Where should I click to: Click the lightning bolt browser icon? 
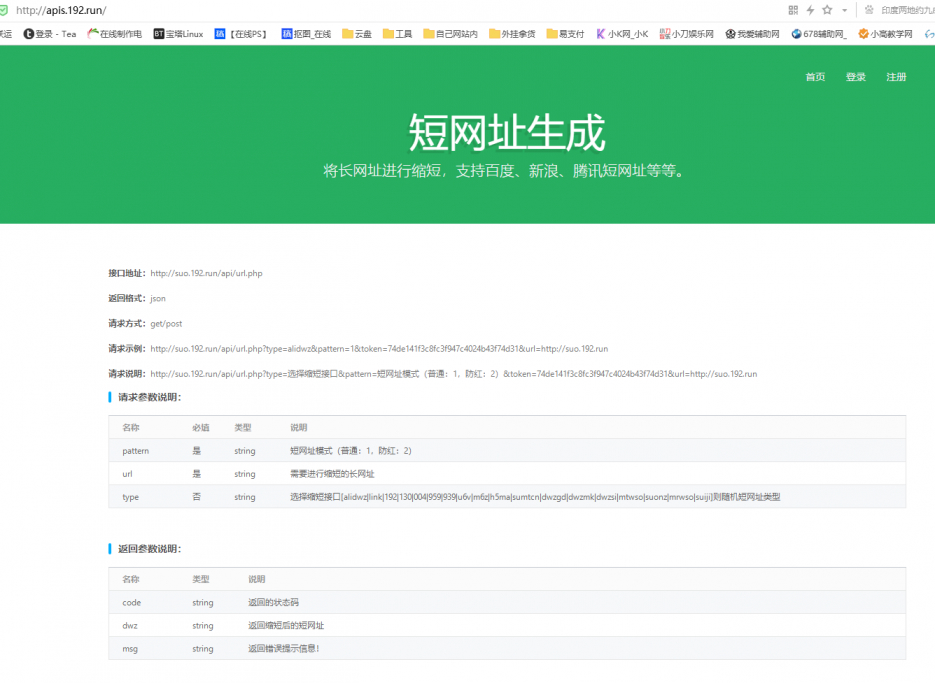[x=811, y=10]
